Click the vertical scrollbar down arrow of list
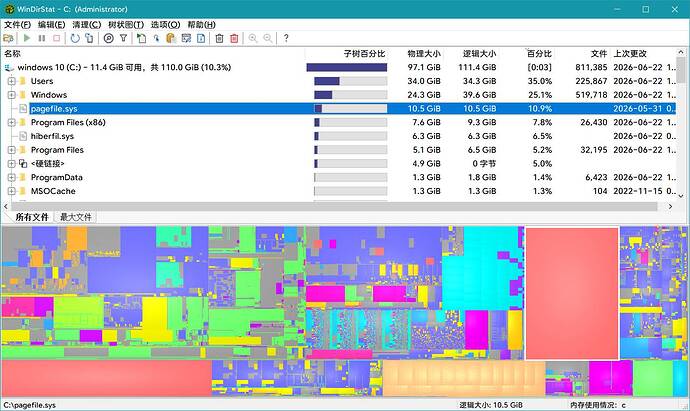Viewport: 690px width, 411px height. pos(681,196)
